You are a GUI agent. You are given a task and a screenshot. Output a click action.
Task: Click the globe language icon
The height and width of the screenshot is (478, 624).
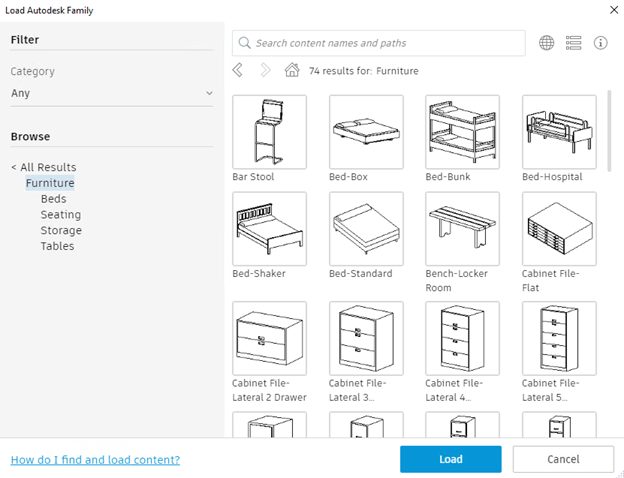click(546, 43)
